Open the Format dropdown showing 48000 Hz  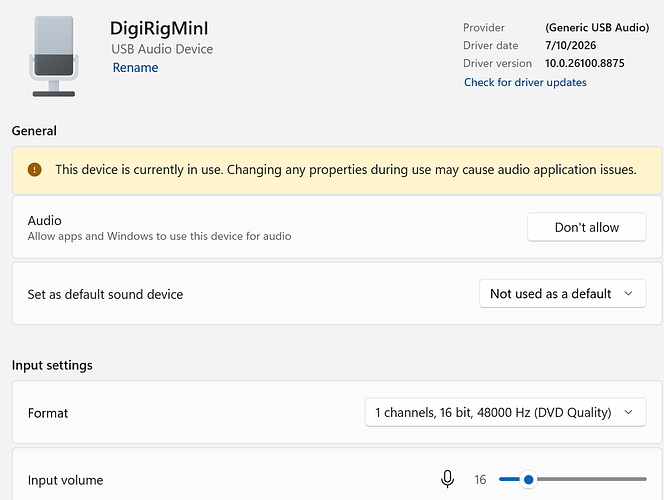(505, 412)
